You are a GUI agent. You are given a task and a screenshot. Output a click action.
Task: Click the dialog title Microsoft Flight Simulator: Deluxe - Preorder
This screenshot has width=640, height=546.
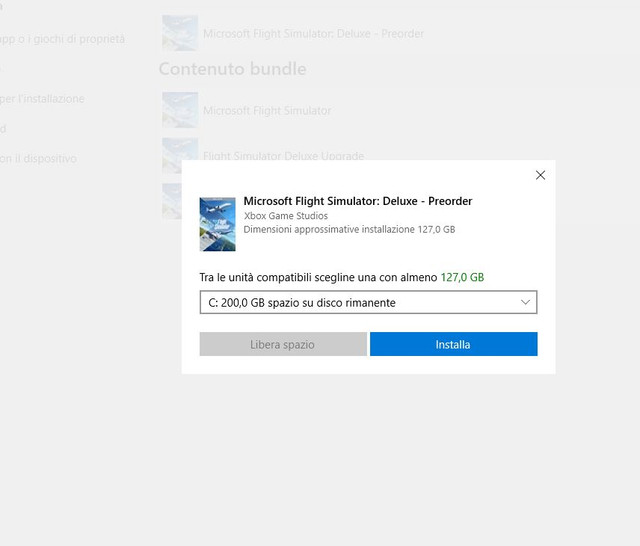coord(358,201)
